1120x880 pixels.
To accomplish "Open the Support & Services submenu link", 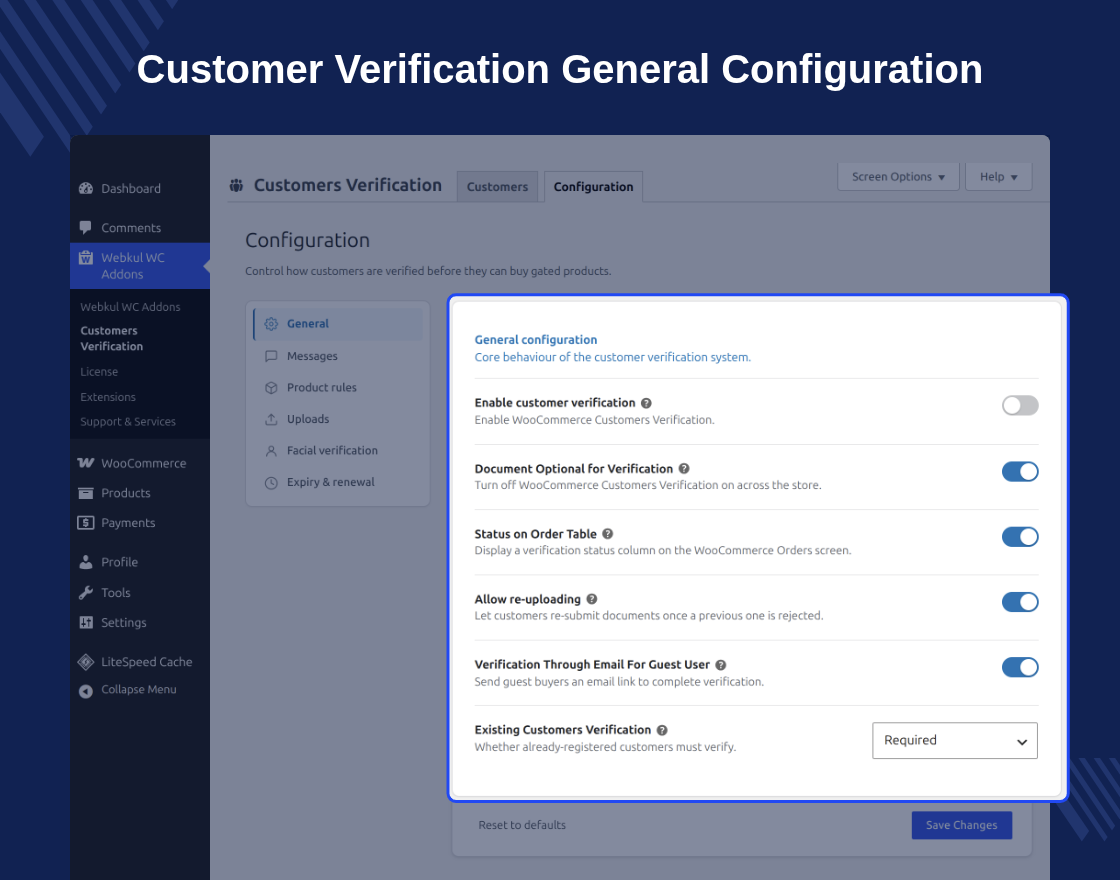I will [x=128, y=421].
